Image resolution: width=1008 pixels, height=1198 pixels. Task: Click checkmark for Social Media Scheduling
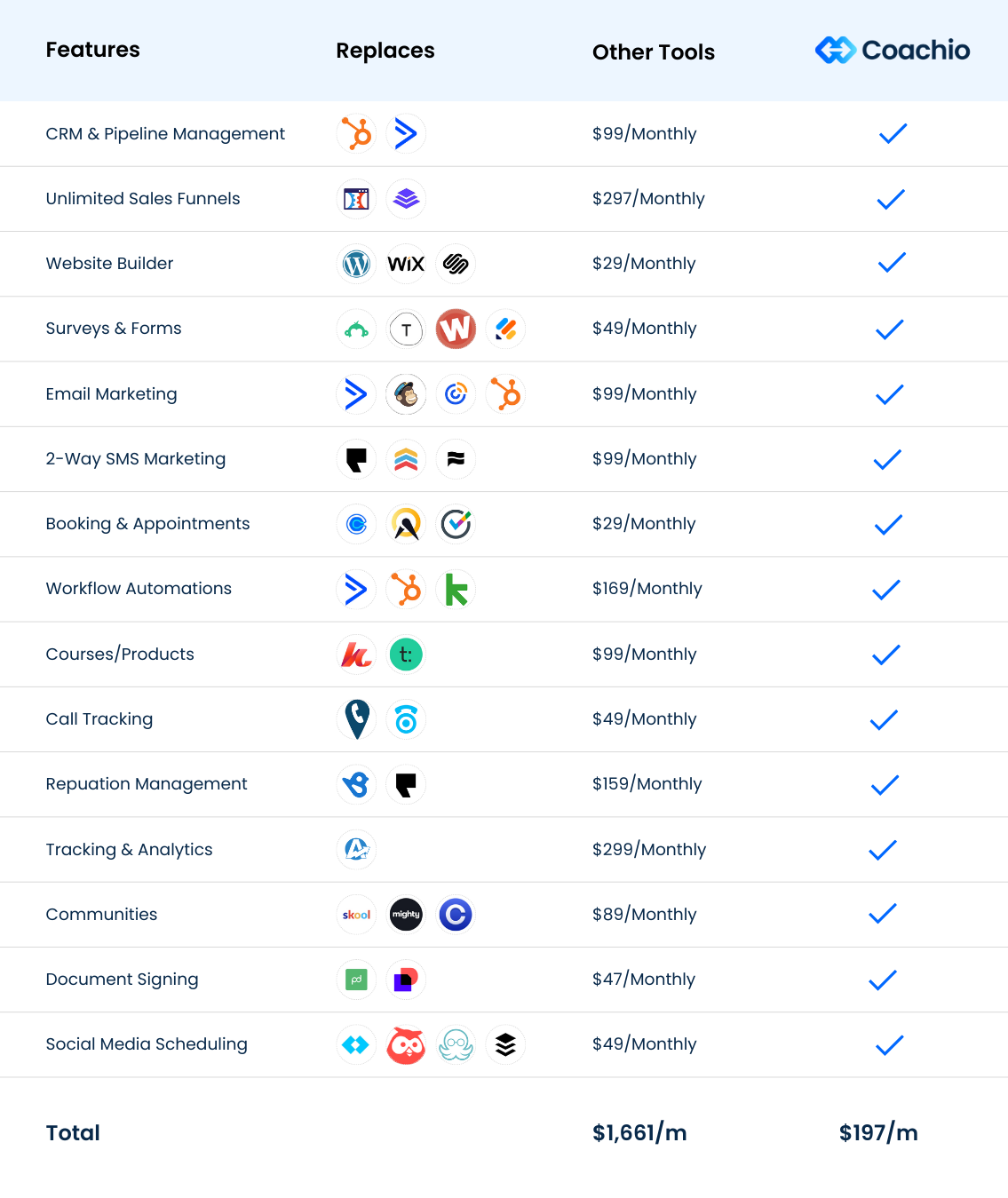point(889,1045)
